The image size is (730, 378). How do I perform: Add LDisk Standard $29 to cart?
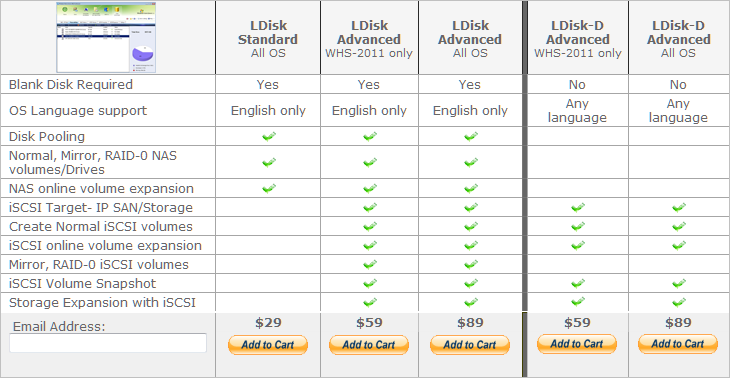[268, 345]
